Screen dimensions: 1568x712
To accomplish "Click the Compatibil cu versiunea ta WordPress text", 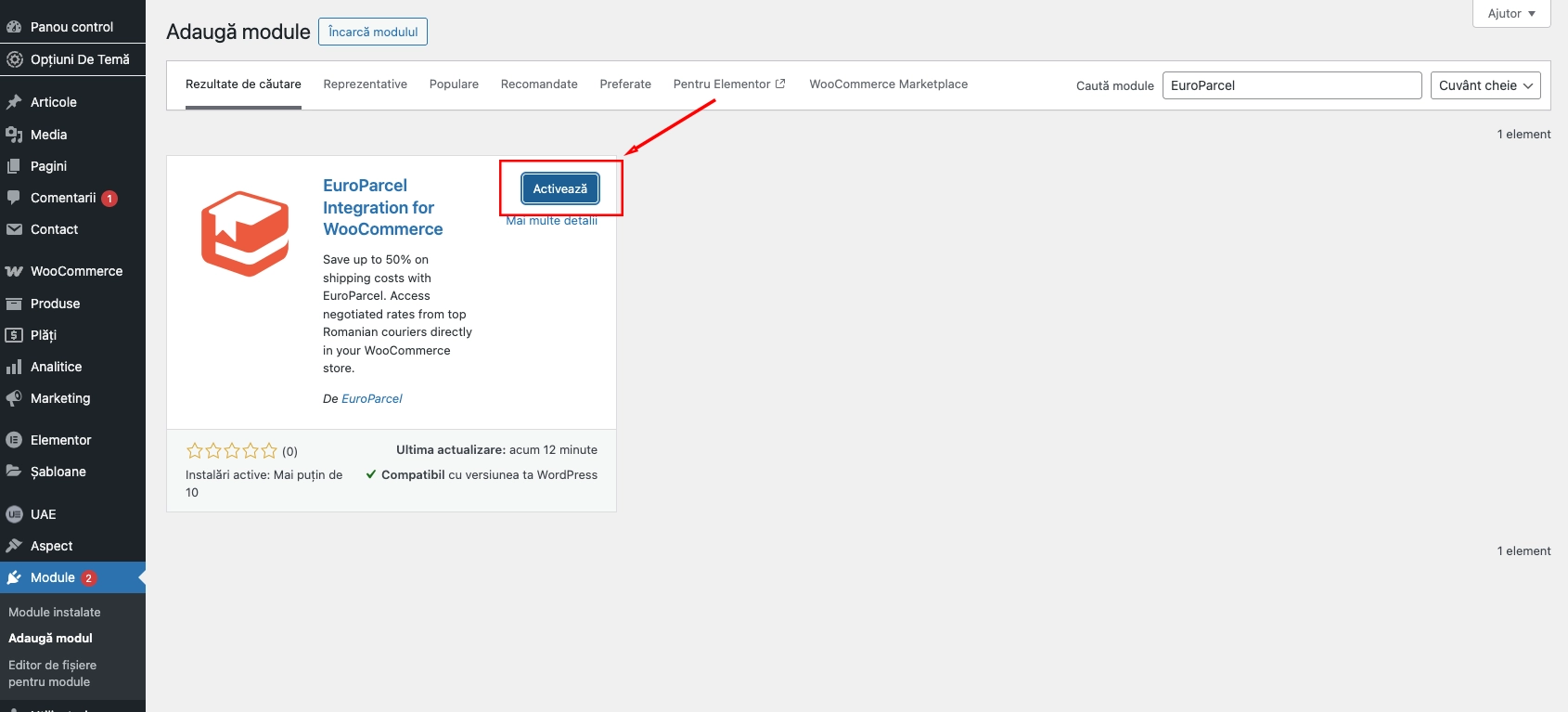I will pyautogui.click(x=489, y=474).
